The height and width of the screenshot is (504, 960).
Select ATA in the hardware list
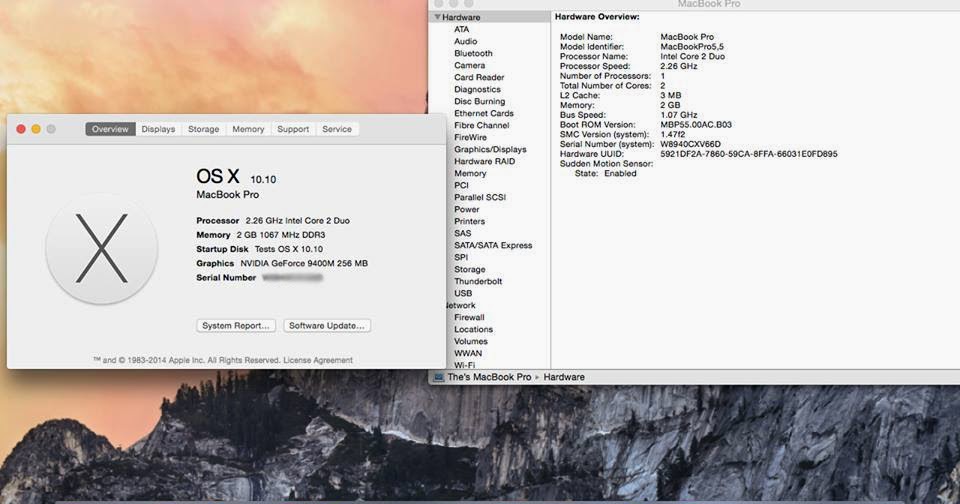(x=462, y=29)
